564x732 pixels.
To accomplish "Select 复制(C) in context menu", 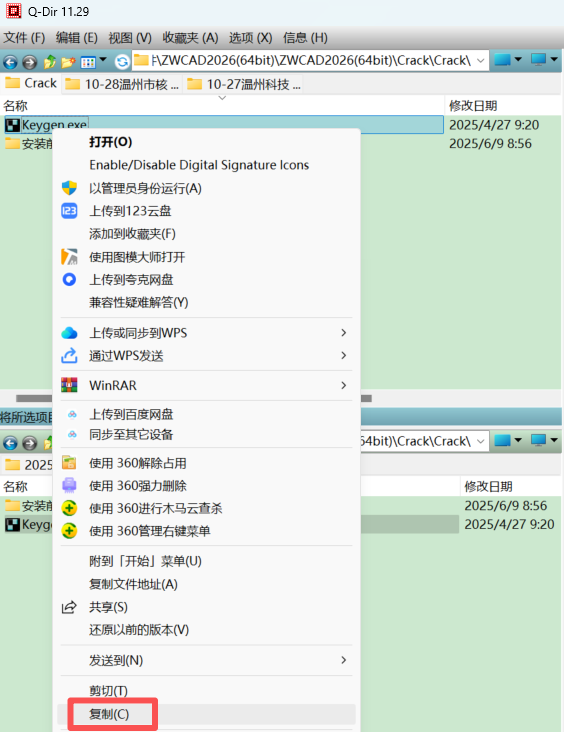I will pos(206,714).
